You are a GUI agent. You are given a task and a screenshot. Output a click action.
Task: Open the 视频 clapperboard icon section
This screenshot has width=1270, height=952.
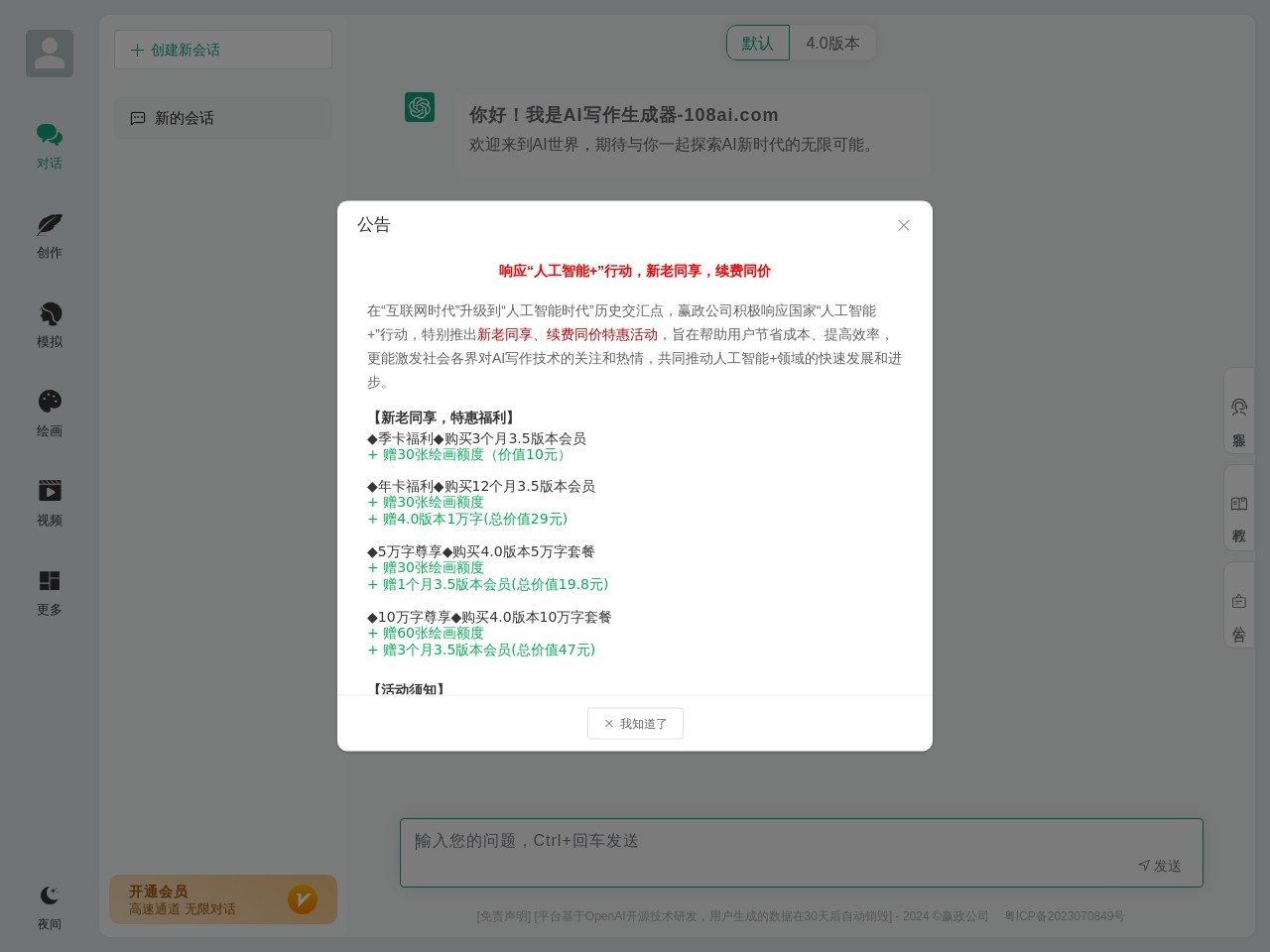50,503
